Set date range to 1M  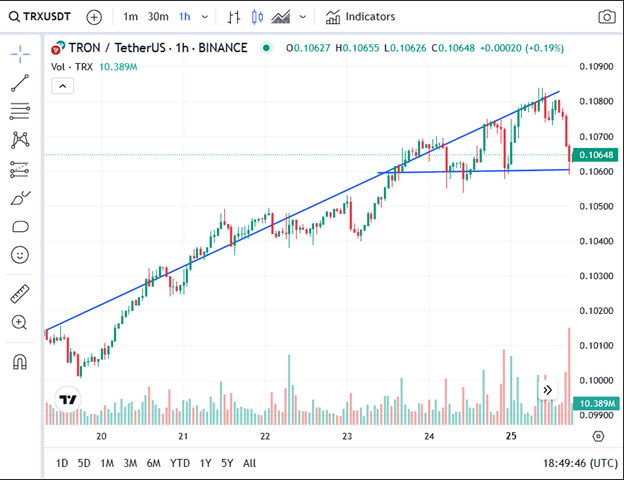coord(107,463)
